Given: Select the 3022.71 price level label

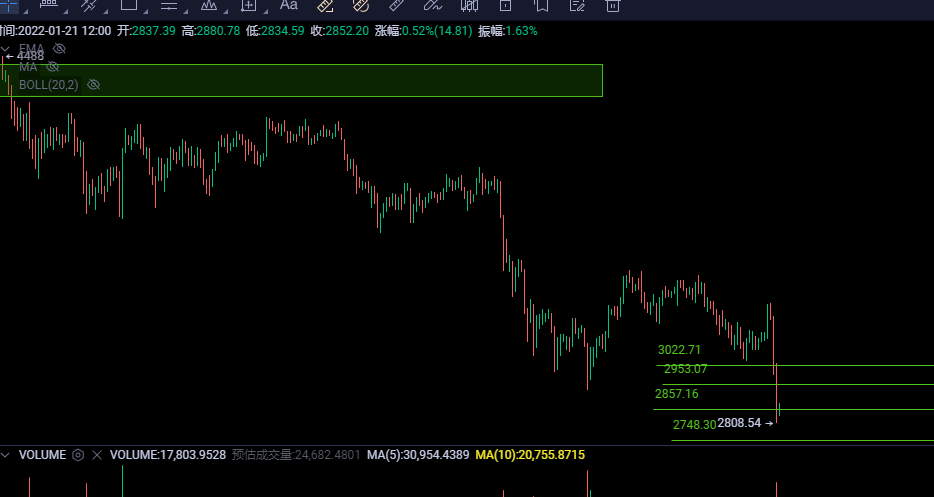Looking at the screenshot, I should pyautogui.click(x=679, y=350).
